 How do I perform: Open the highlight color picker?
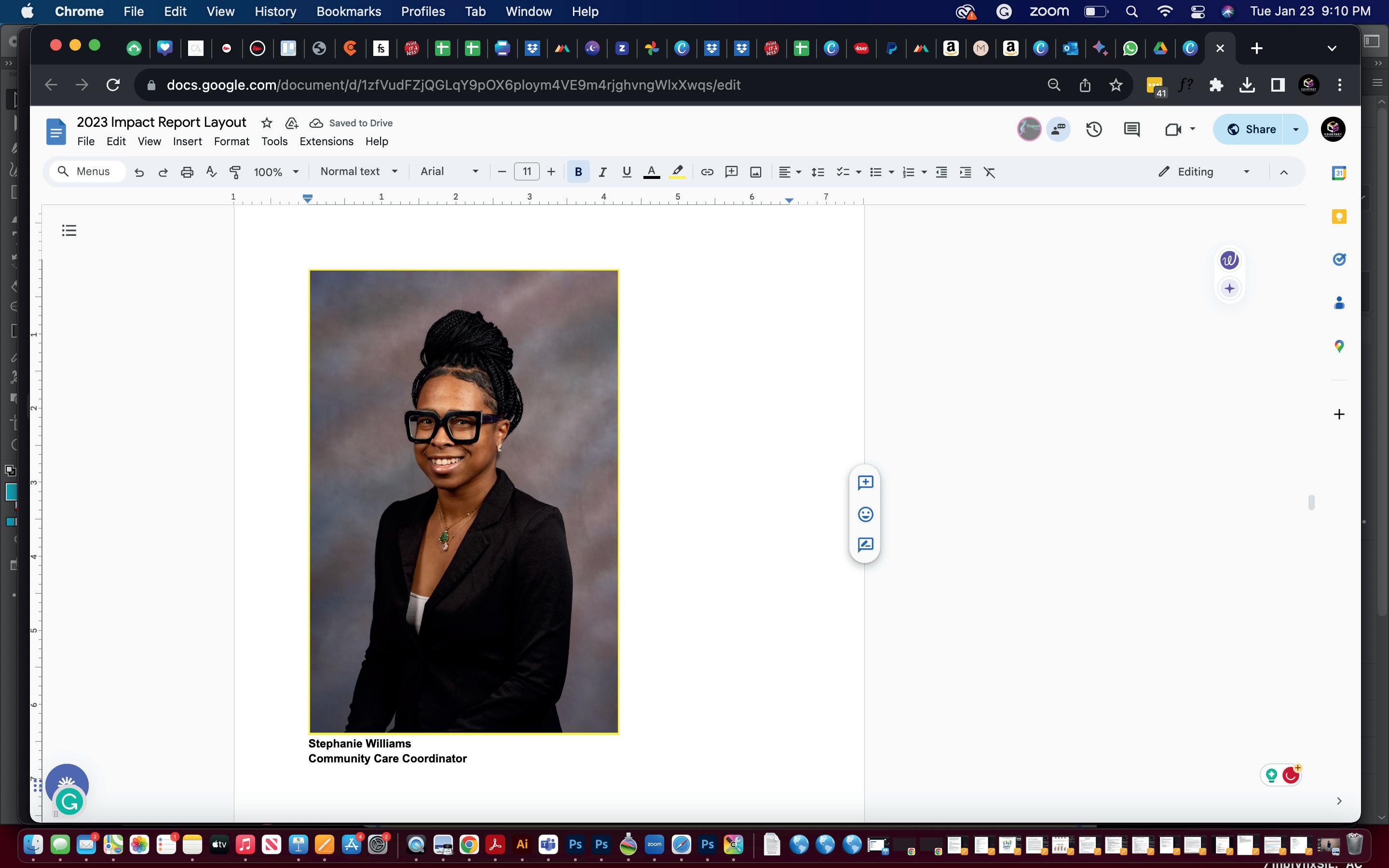coord(677,172)
